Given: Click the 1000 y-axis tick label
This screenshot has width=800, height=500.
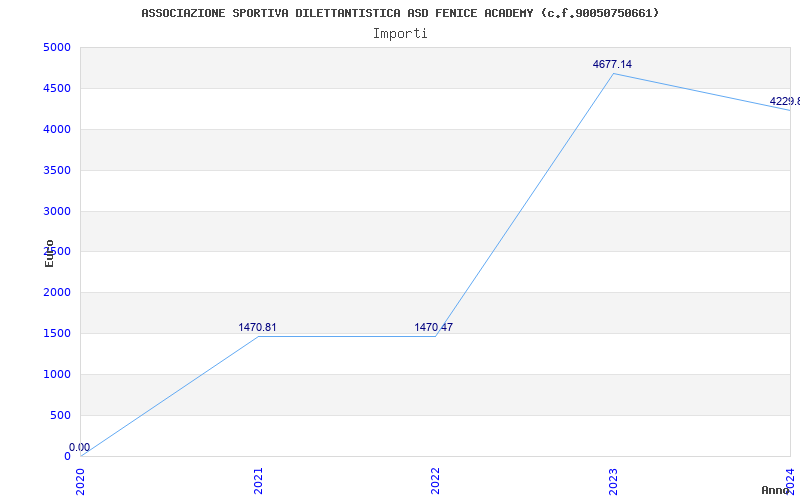Looking at the screenshot, I should (57, 374).
